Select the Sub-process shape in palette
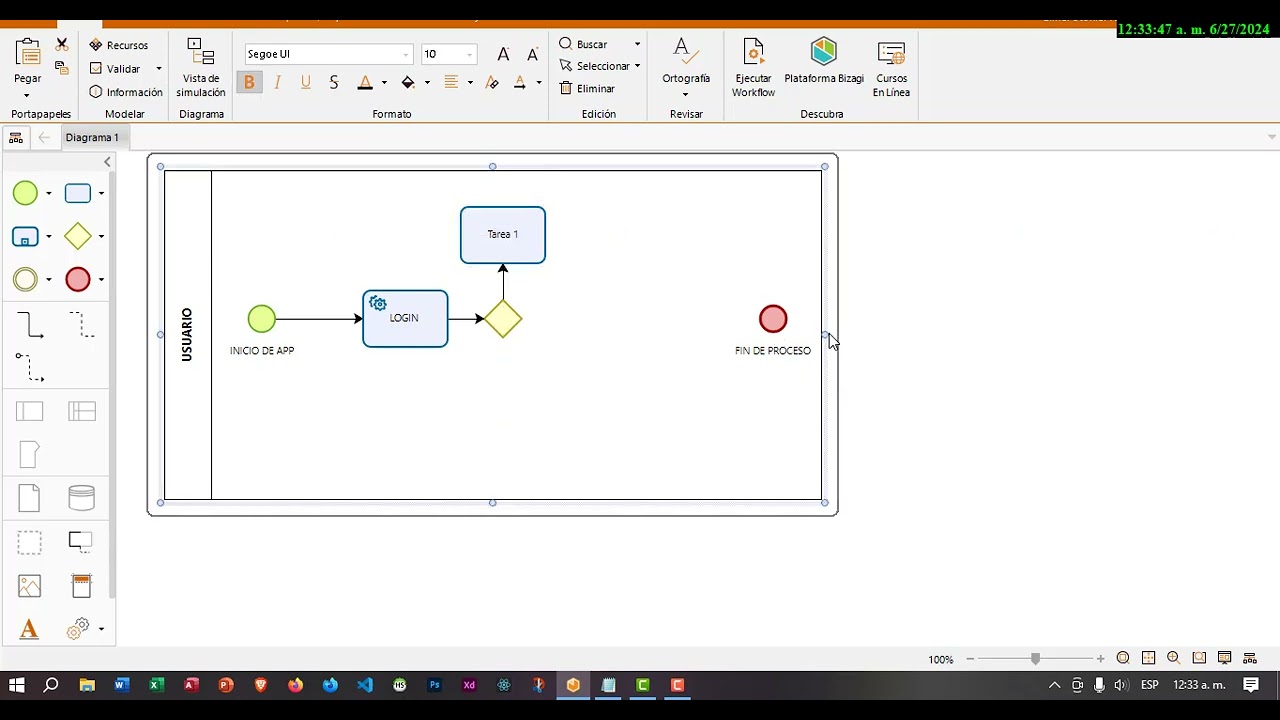 click(x=25, y=237)
